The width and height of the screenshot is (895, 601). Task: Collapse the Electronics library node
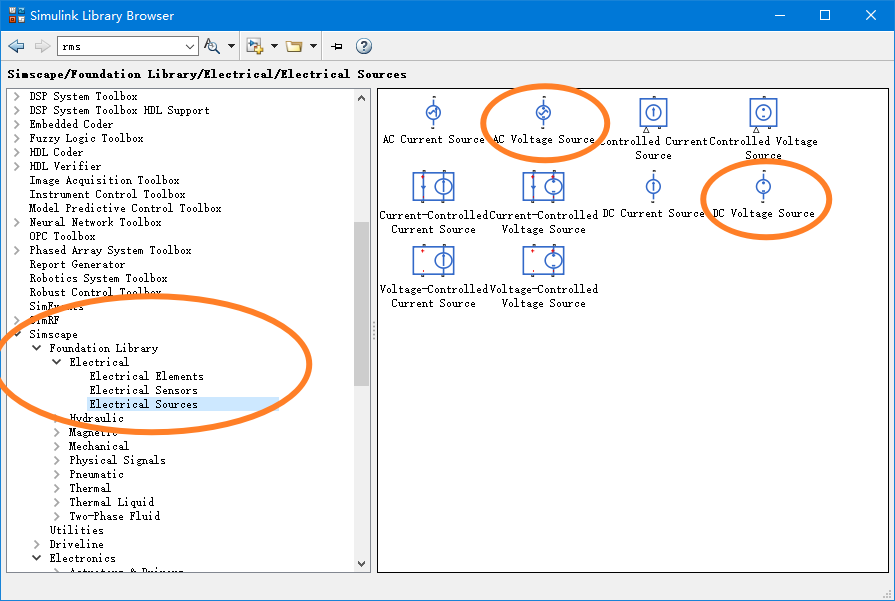[x=37, y=558]
